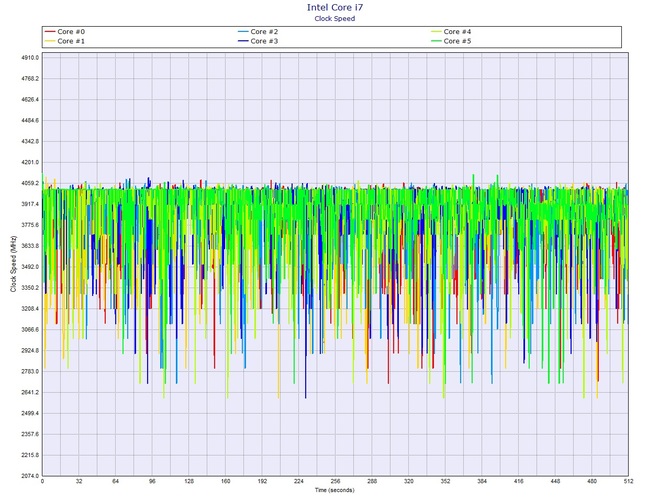Click the 512 x-axis tick label

tap(628, 481)
